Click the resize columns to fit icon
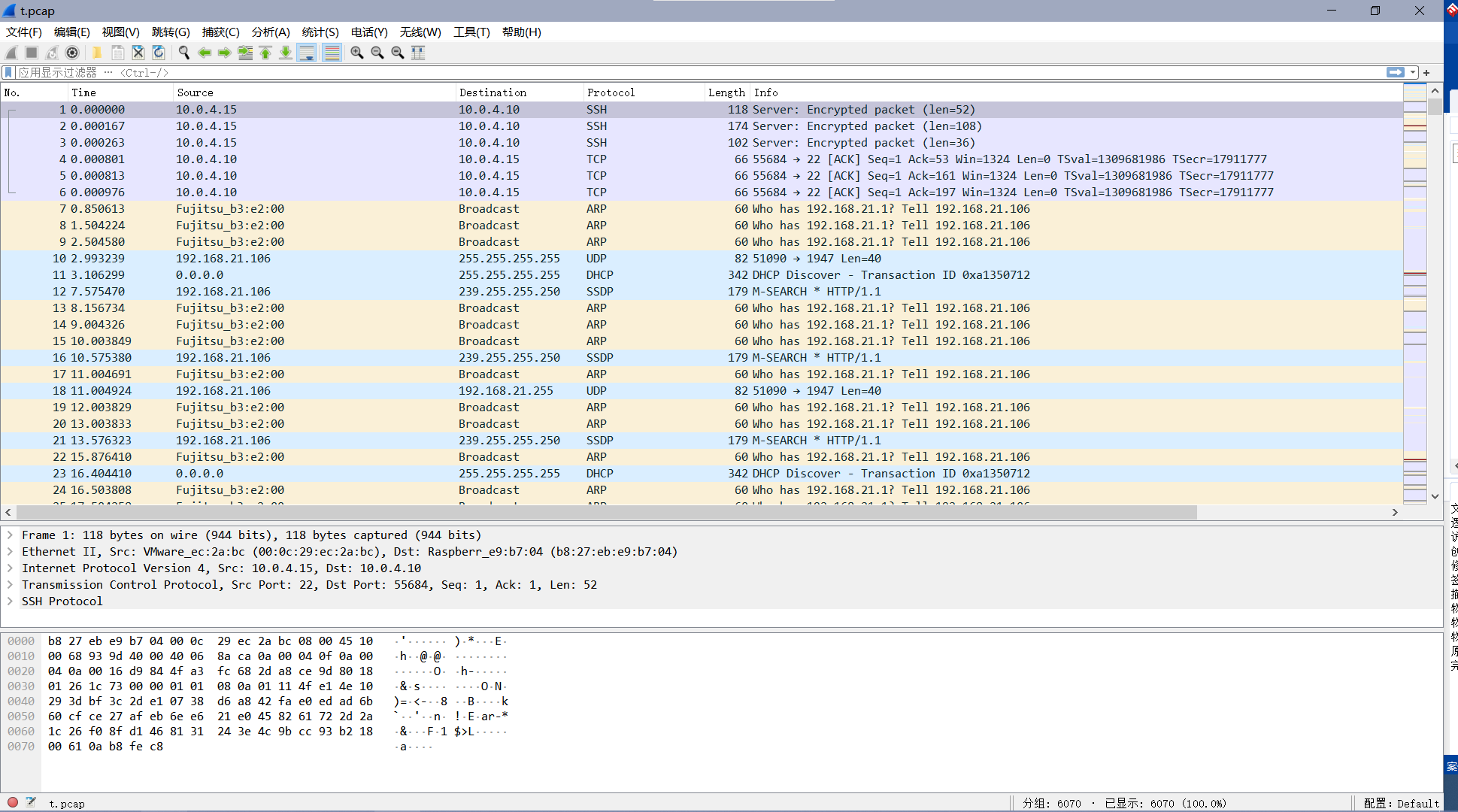Image resolution: width=1458 pixels, height=812 pixels. click(418, 53)
